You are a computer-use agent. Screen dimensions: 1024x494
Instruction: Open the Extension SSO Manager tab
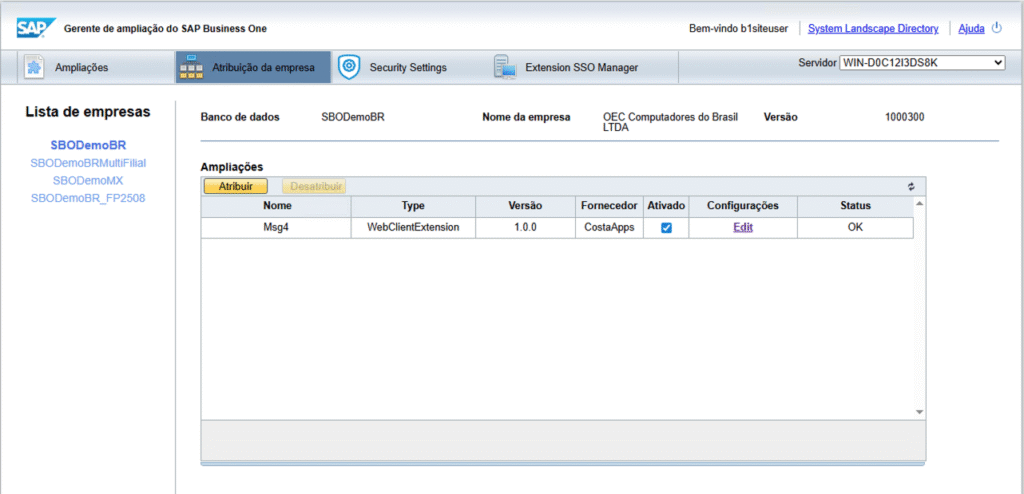coord(581,68)
